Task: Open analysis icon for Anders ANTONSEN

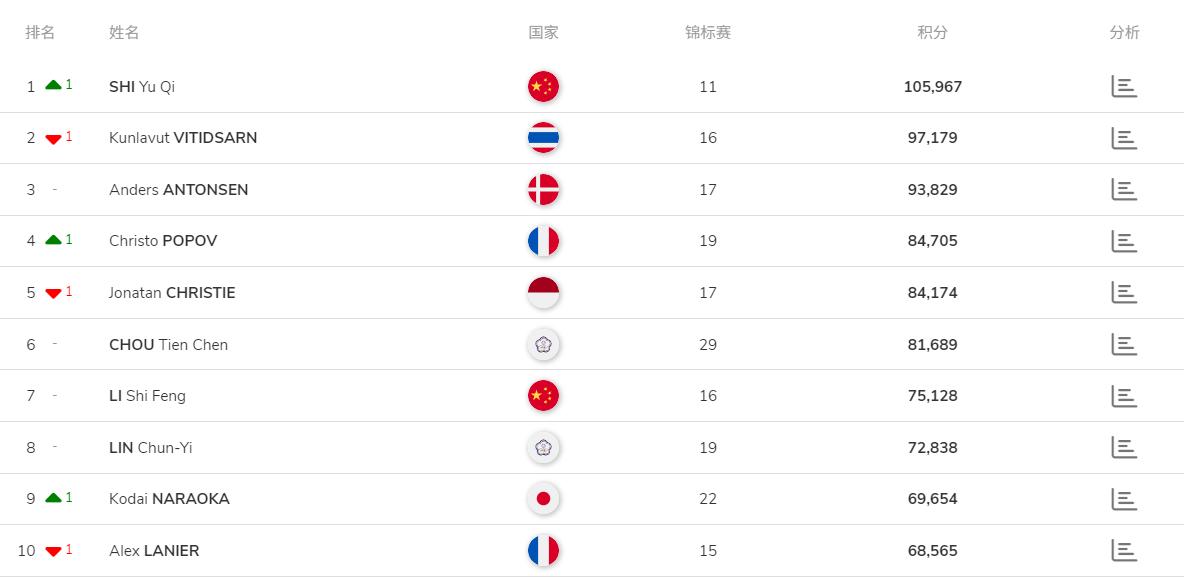Action: [1124, 189]
